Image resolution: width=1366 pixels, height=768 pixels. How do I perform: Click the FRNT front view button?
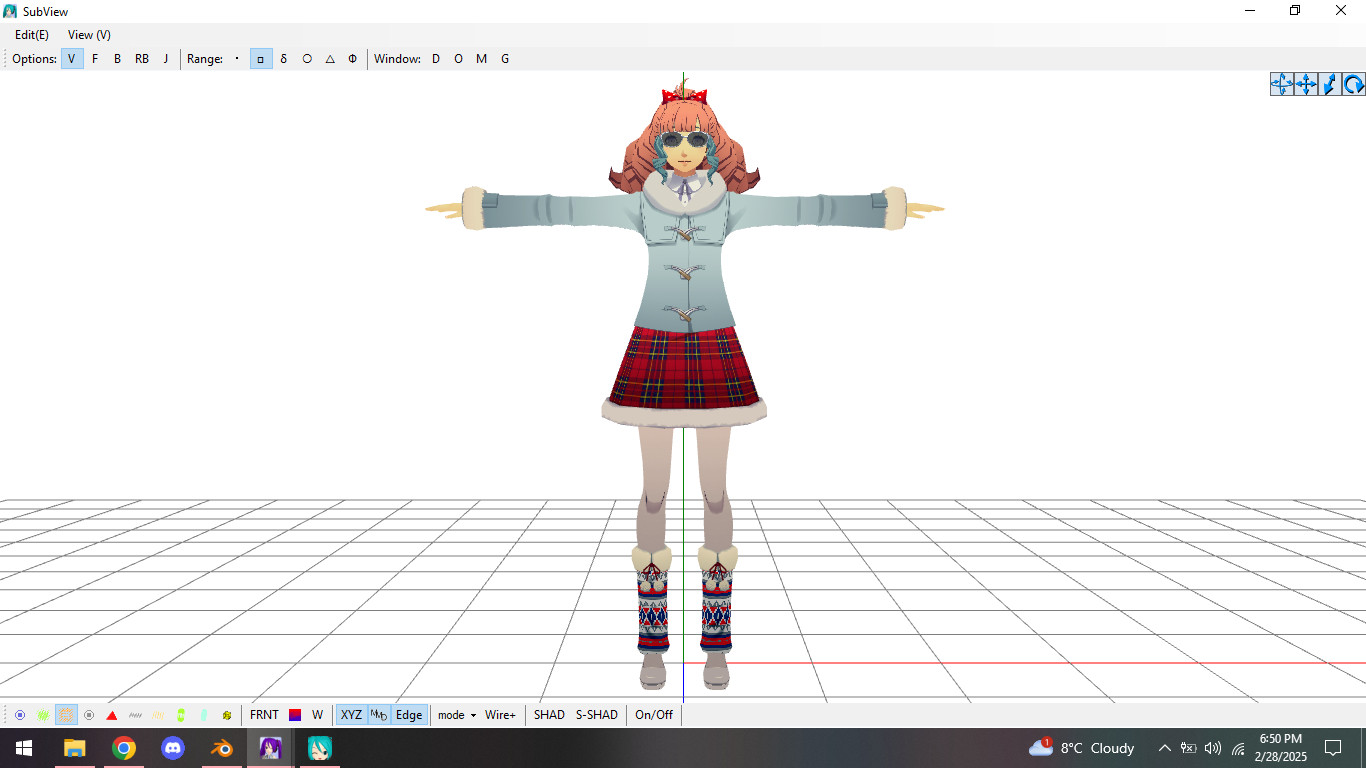264,715
